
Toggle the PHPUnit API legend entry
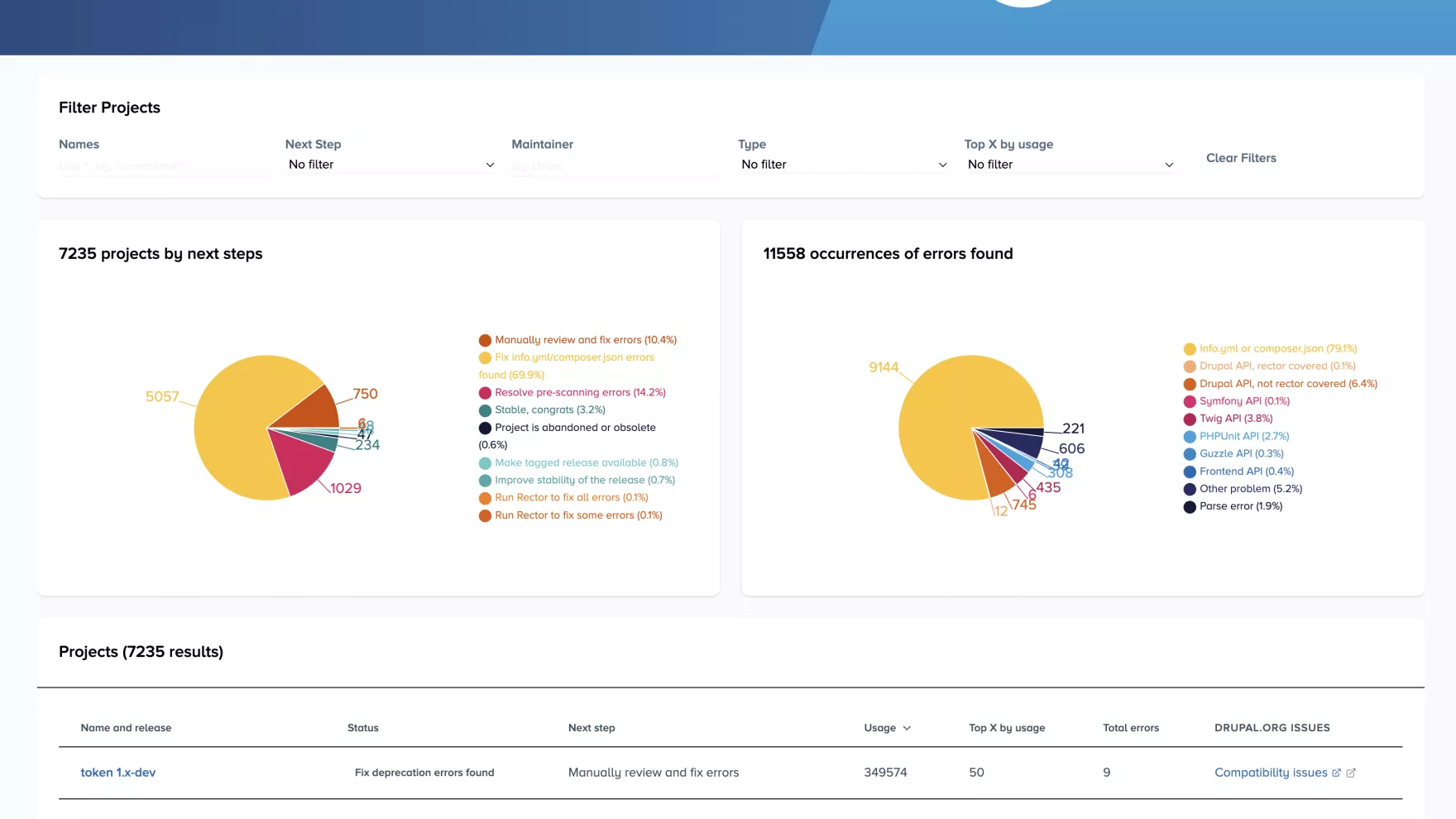pyautogui.click(x=1236, y=436)
